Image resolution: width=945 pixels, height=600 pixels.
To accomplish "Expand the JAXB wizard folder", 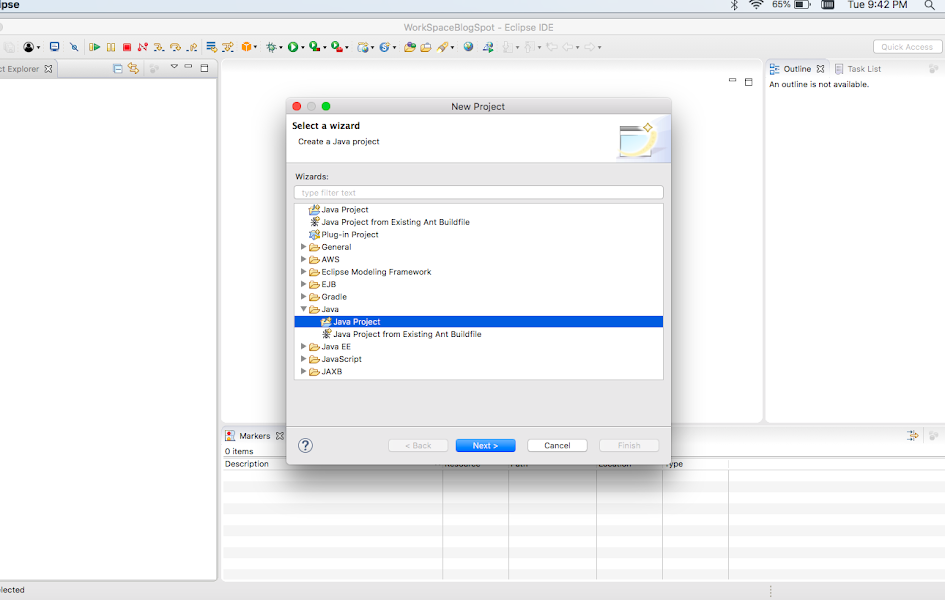I will coord(304,371).
